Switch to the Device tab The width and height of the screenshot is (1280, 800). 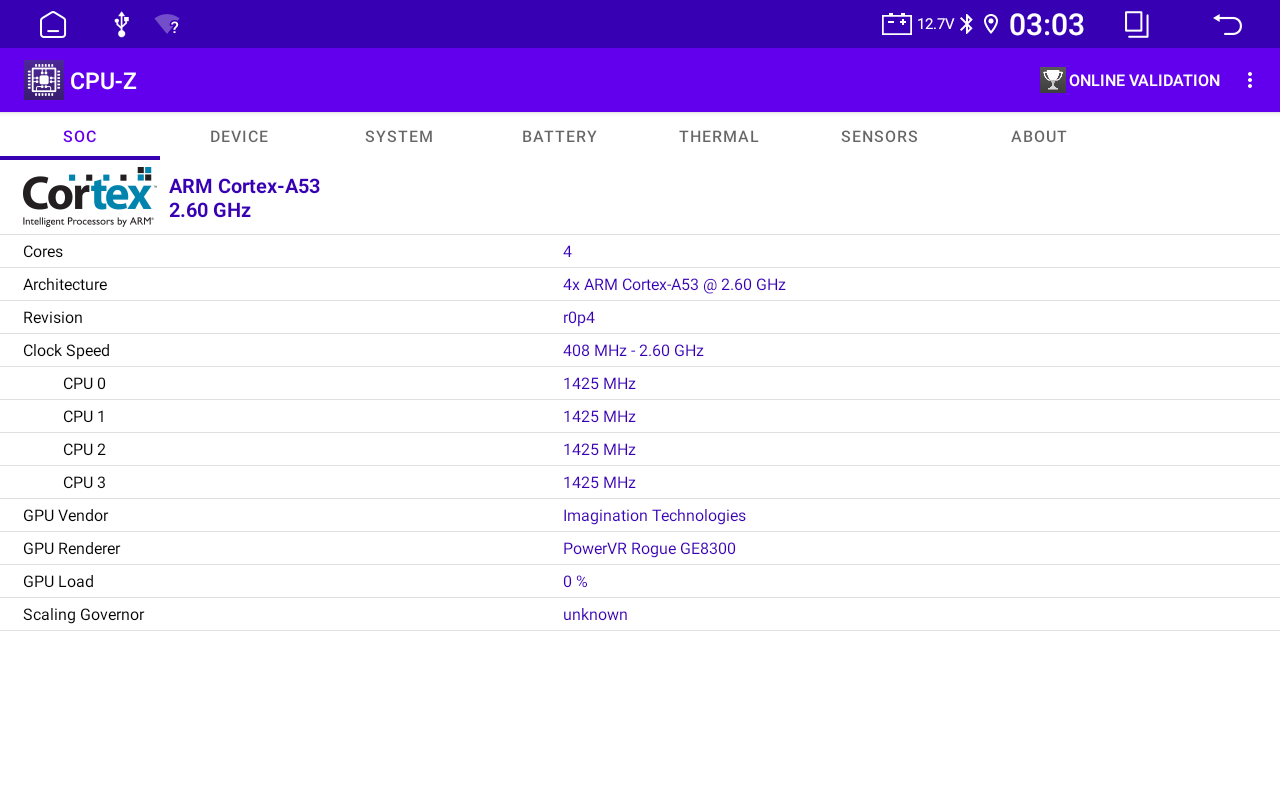239,137
